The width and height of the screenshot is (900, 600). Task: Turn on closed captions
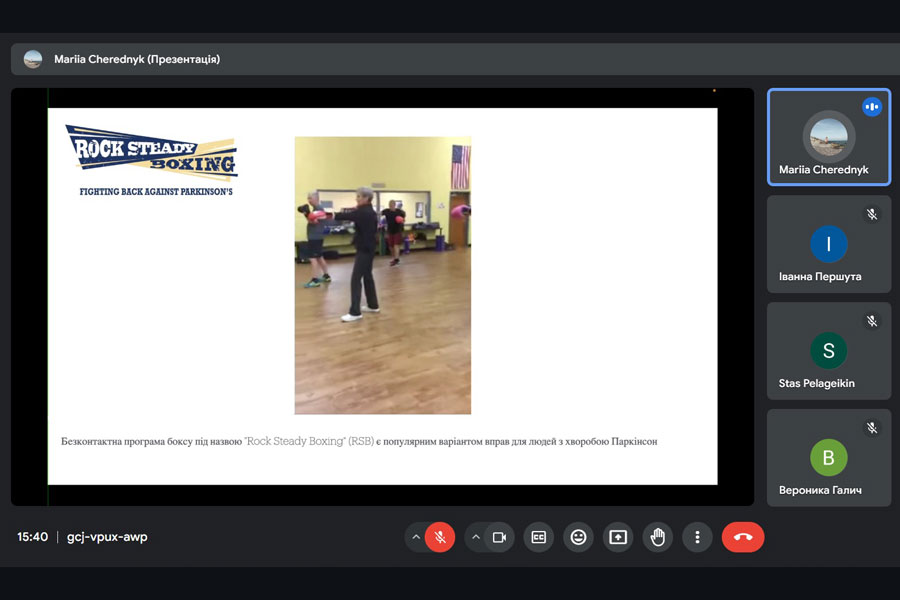[x=538, y=537]
